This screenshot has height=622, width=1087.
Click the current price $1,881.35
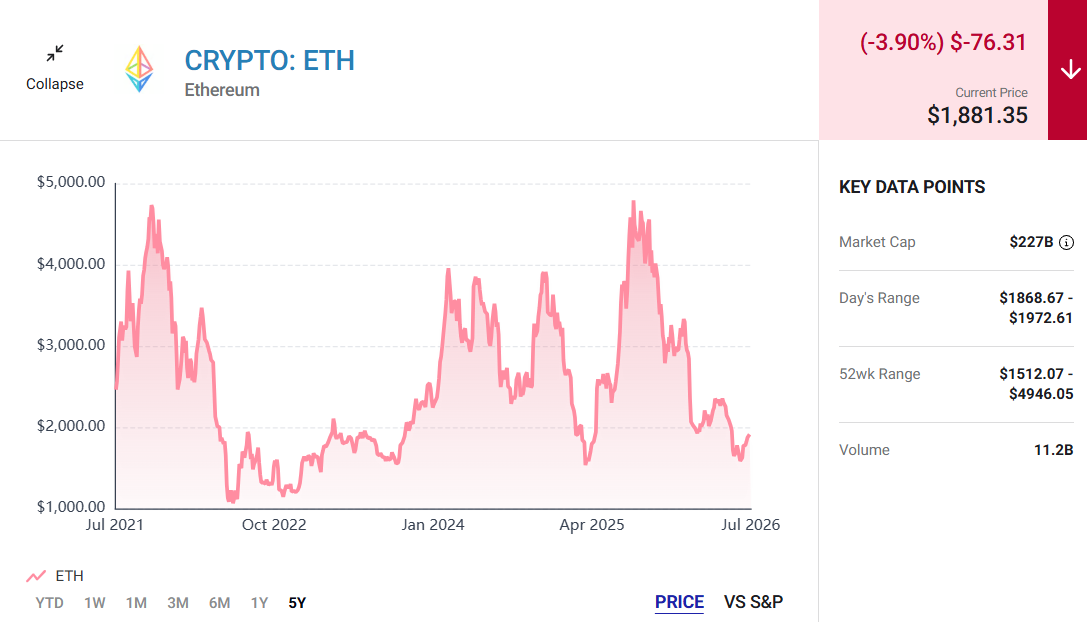click(977, 115)
